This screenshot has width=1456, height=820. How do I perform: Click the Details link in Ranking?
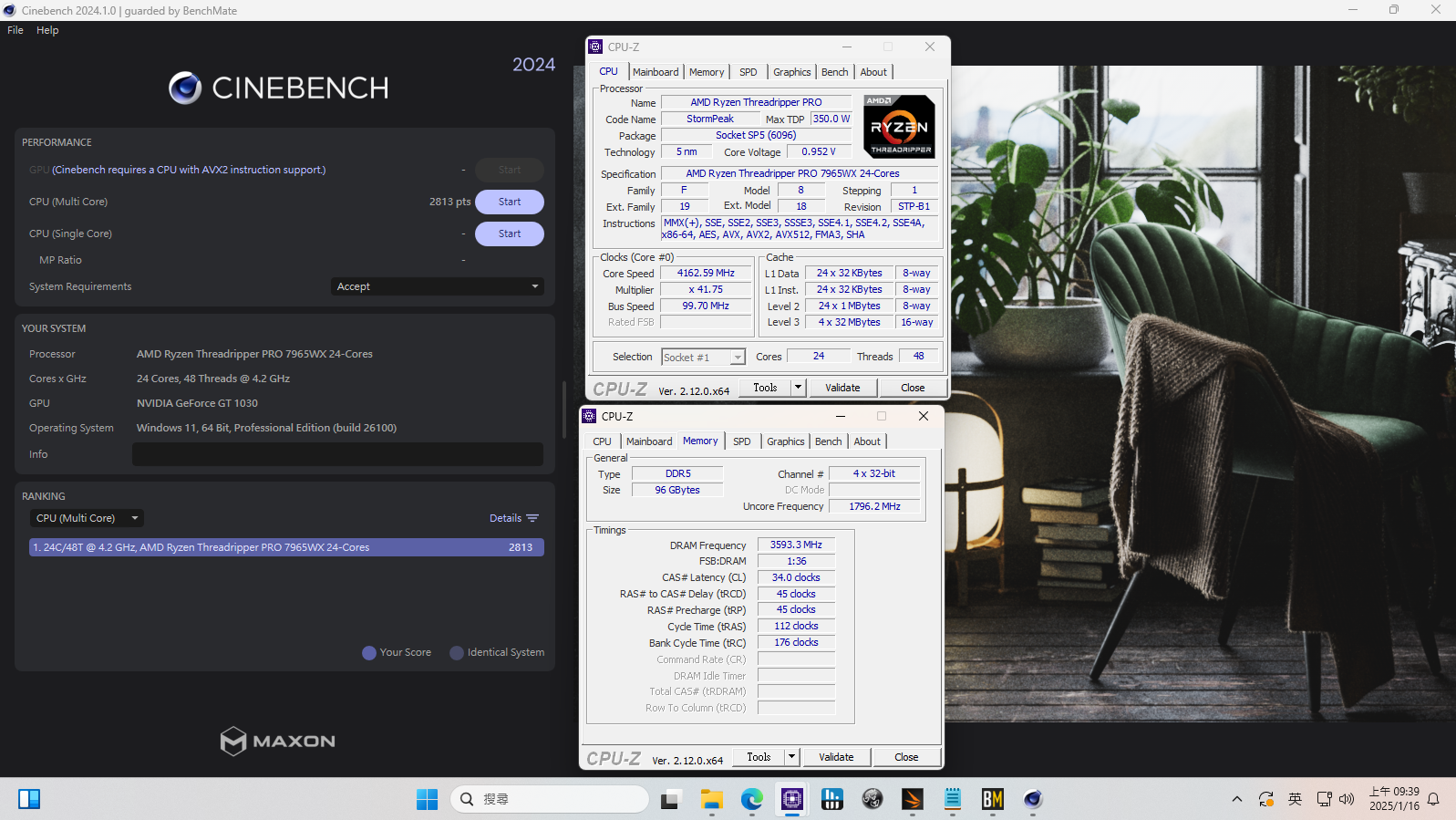[505, 518]
